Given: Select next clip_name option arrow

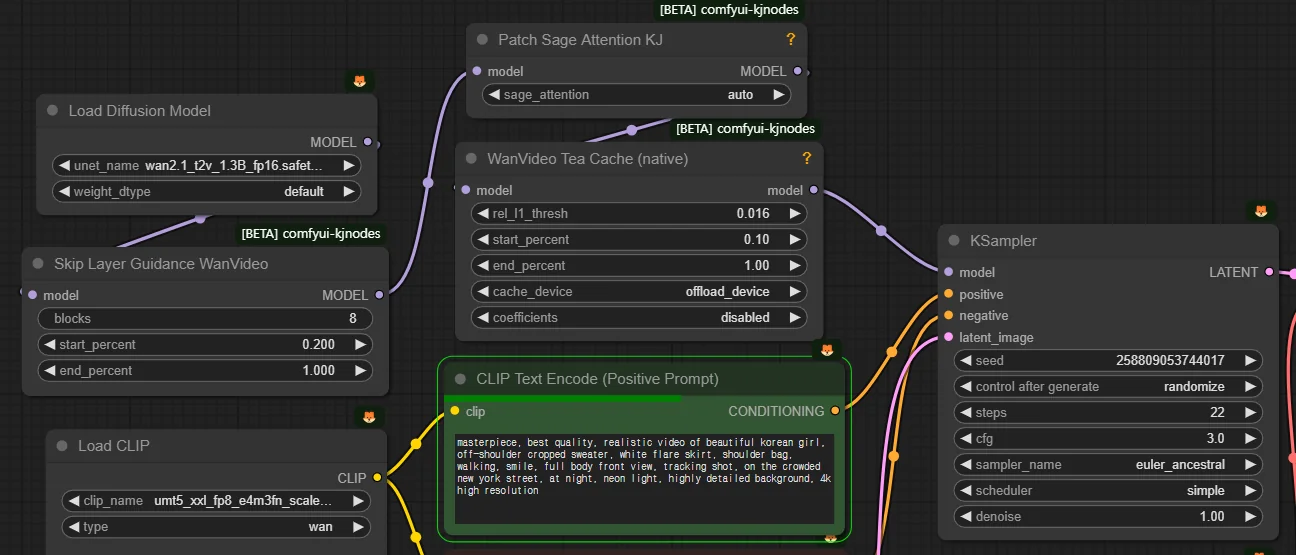Looking at the screenshot, I should pyautogui.click(x=356, y=500).
